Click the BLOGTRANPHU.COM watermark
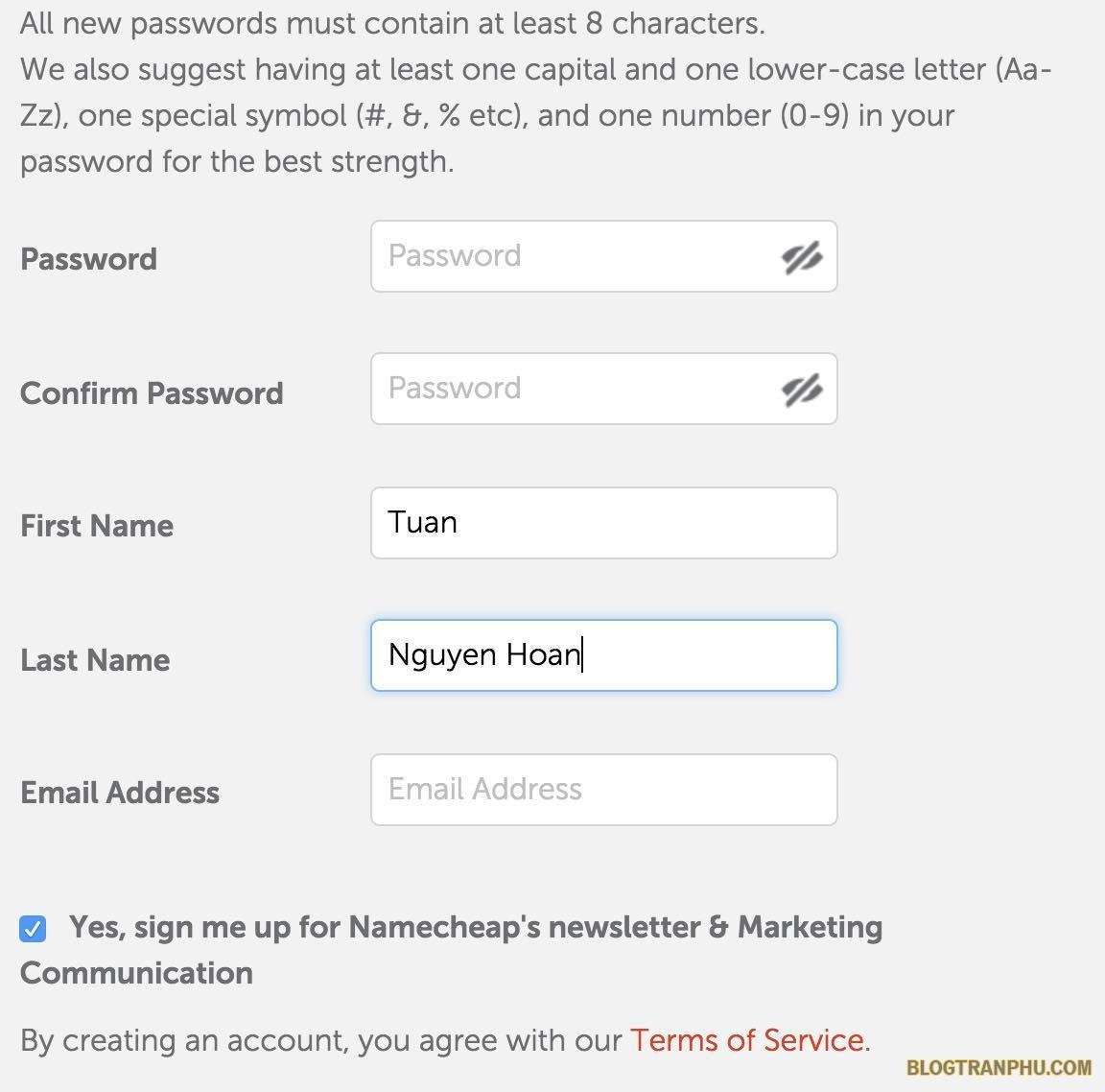The height and width of the screenshot is (1092, 1105). tap(999, 1067)
